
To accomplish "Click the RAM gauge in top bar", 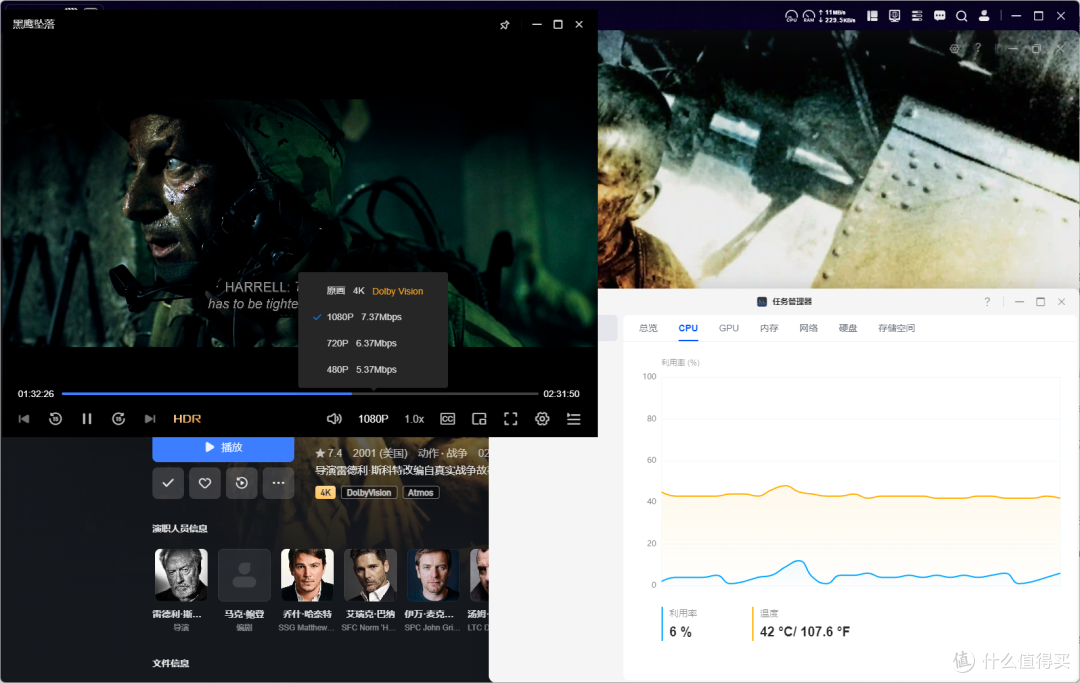I will click(x=809, y=16).
